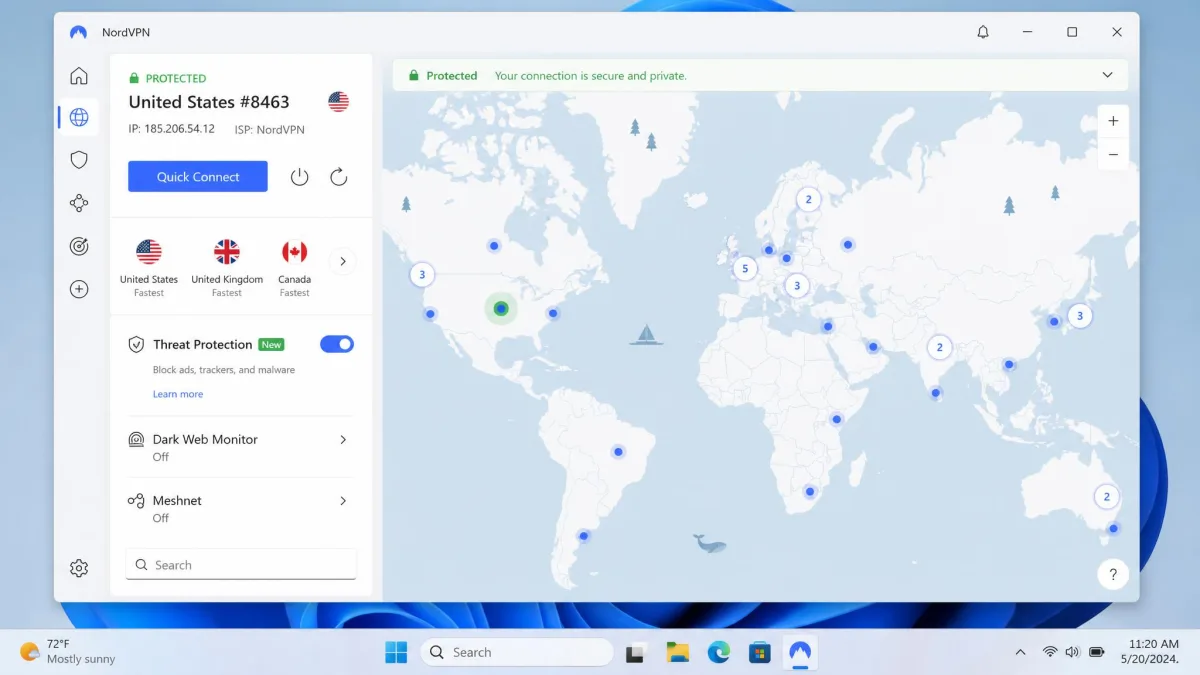Click the US flag beside server name
Screen dimensions: 1200x675
[338, 102]
